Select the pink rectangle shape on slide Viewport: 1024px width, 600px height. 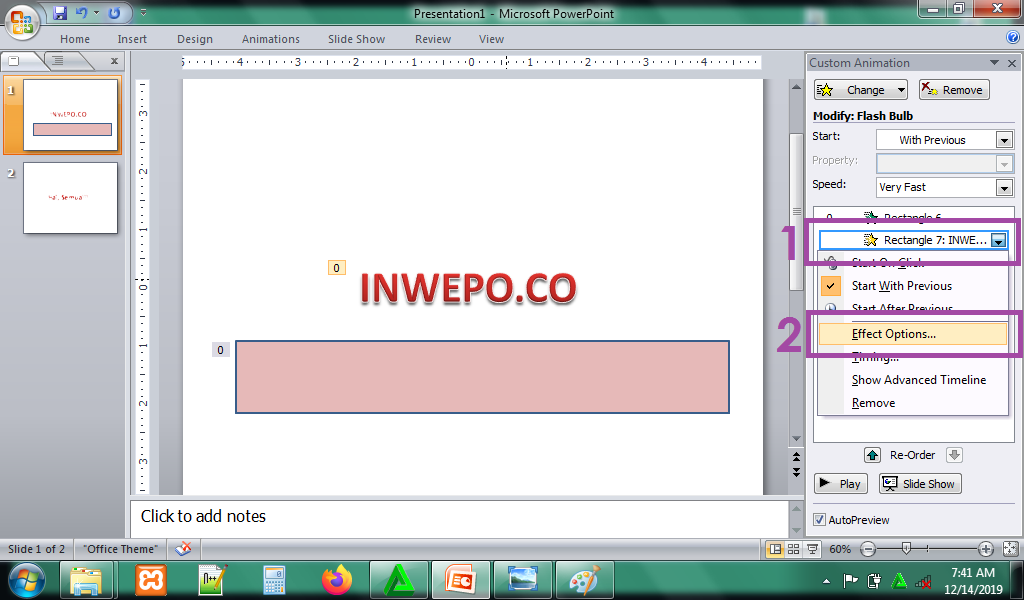point(482,377)
